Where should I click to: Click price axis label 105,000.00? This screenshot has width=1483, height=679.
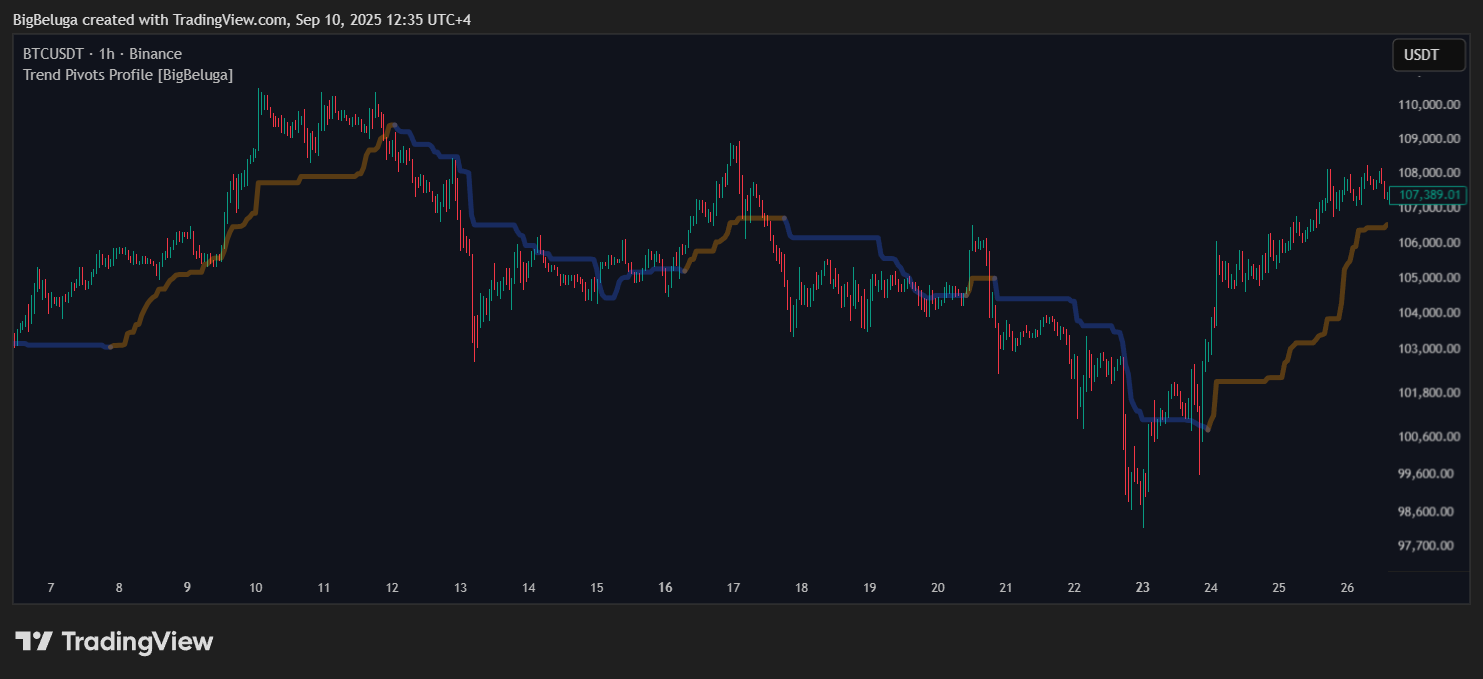pyautogui.click(x=1429, y=278)
